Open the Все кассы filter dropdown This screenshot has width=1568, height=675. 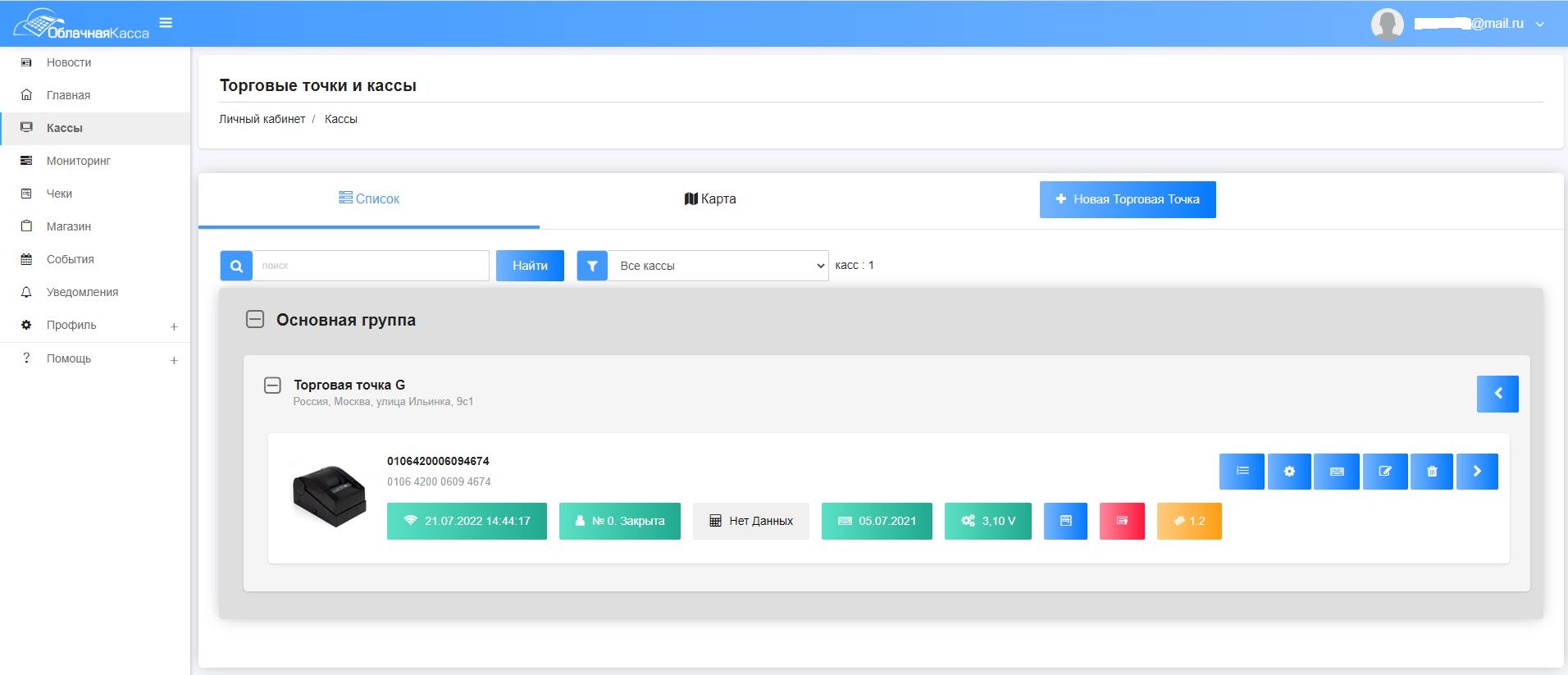(x=718, y=266)
